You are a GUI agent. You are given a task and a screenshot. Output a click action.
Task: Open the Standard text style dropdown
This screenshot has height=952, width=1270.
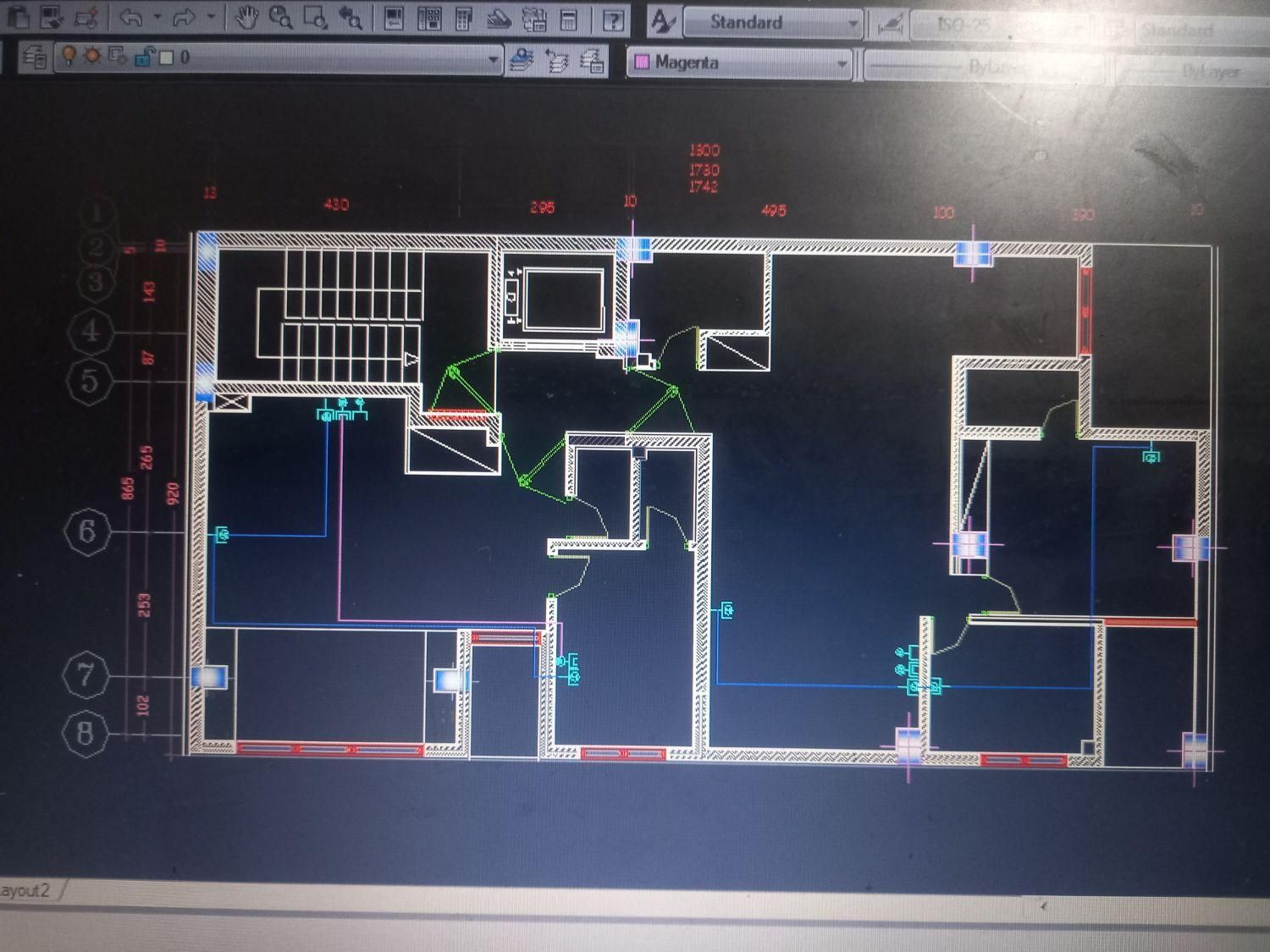pos(772,23)
